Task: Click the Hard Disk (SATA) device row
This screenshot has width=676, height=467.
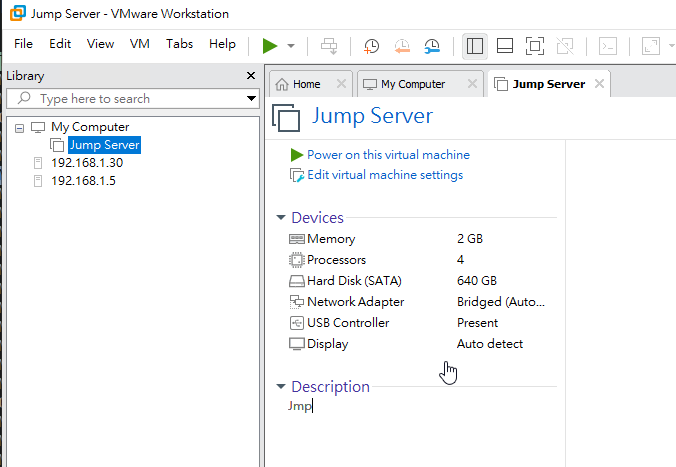Action: pos(422,281)
